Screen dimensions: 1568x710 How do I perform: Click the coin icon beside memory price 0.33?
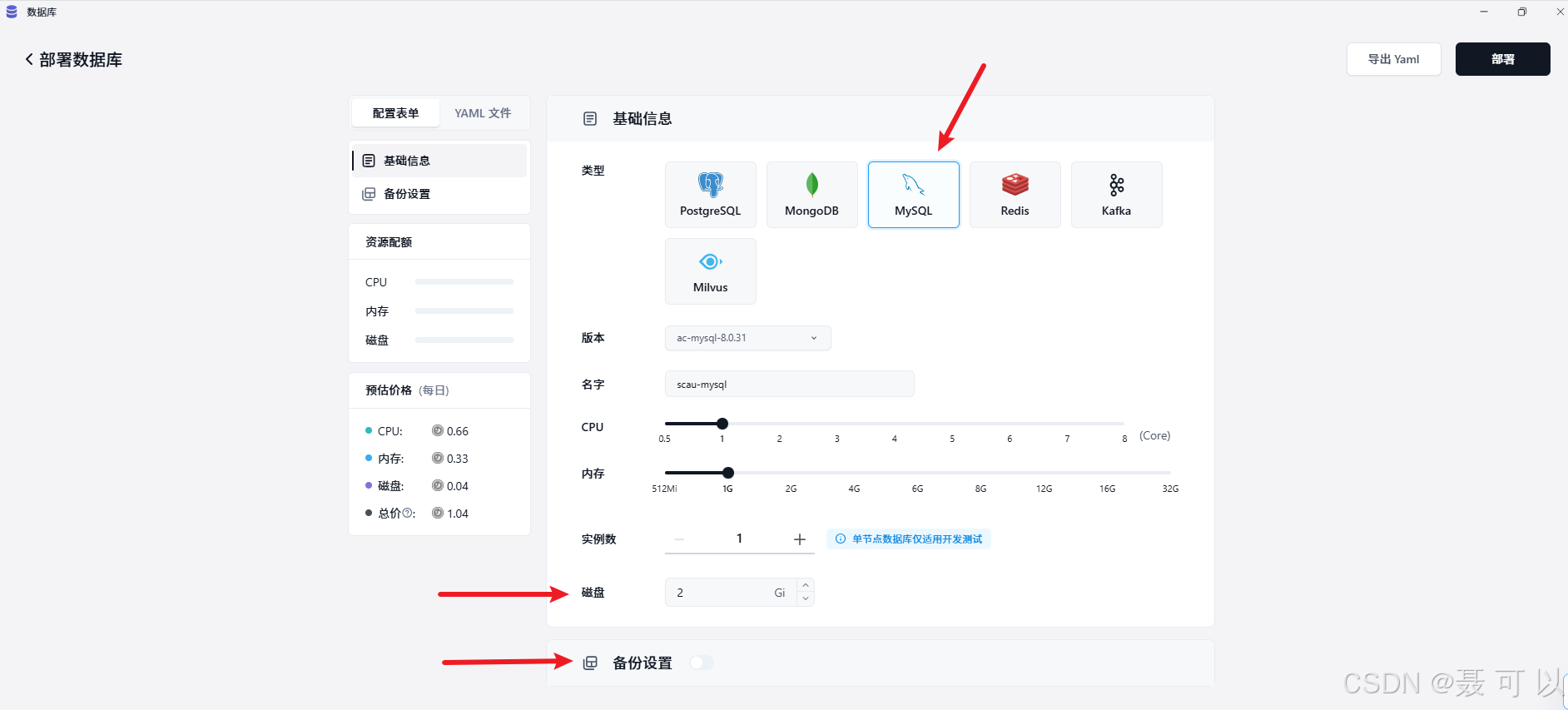click(438, 458)
